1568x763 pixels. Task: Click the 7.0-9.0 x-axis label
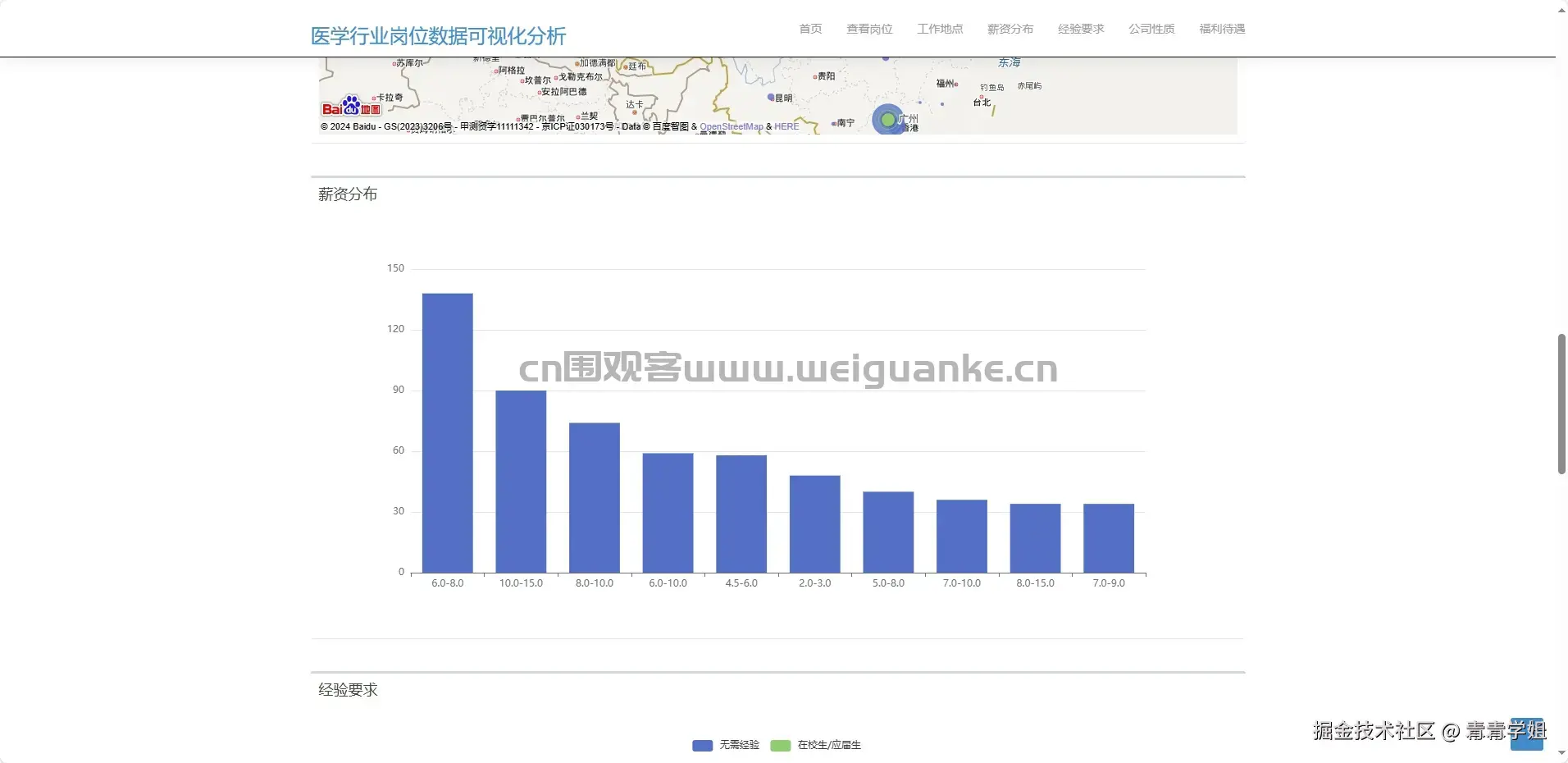pos(1109,583)
